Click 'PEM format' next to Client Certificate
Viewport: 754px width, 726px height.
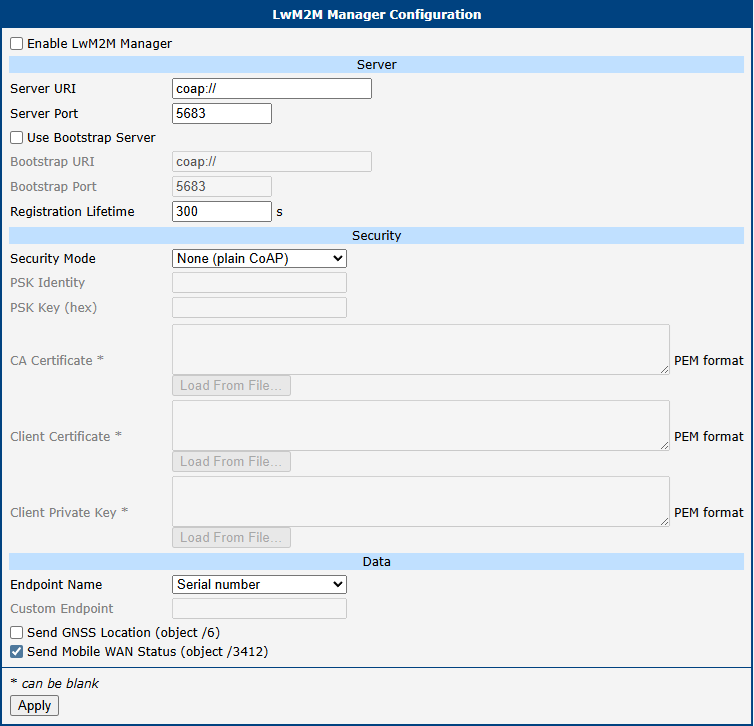[x=709, y=437]
